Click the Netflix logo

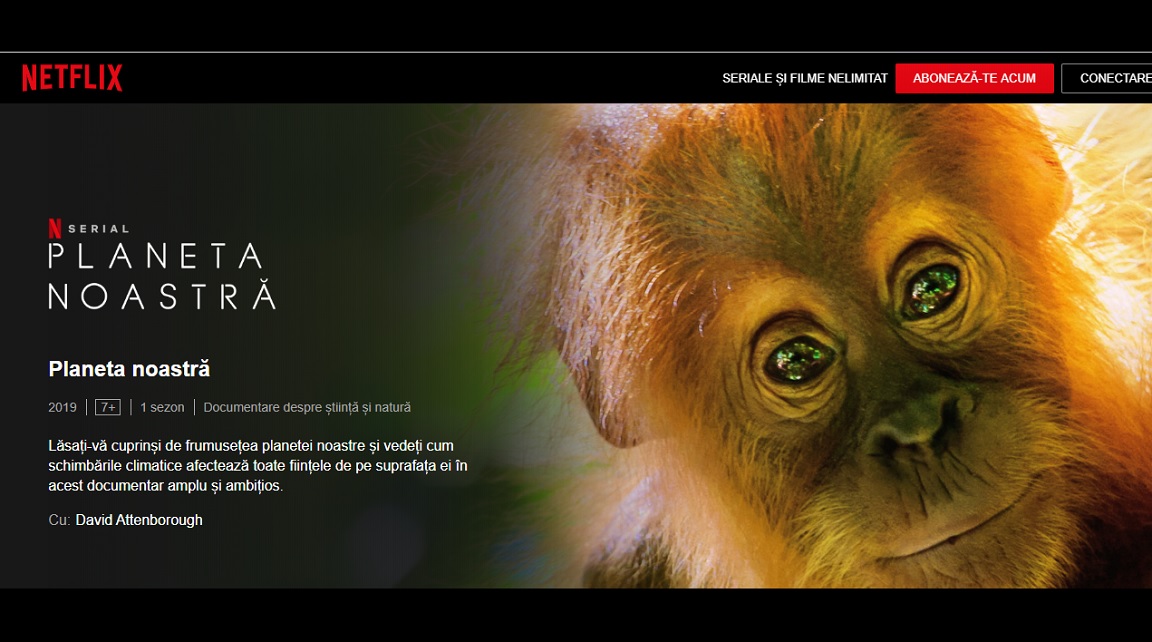(x=72, y=78)
